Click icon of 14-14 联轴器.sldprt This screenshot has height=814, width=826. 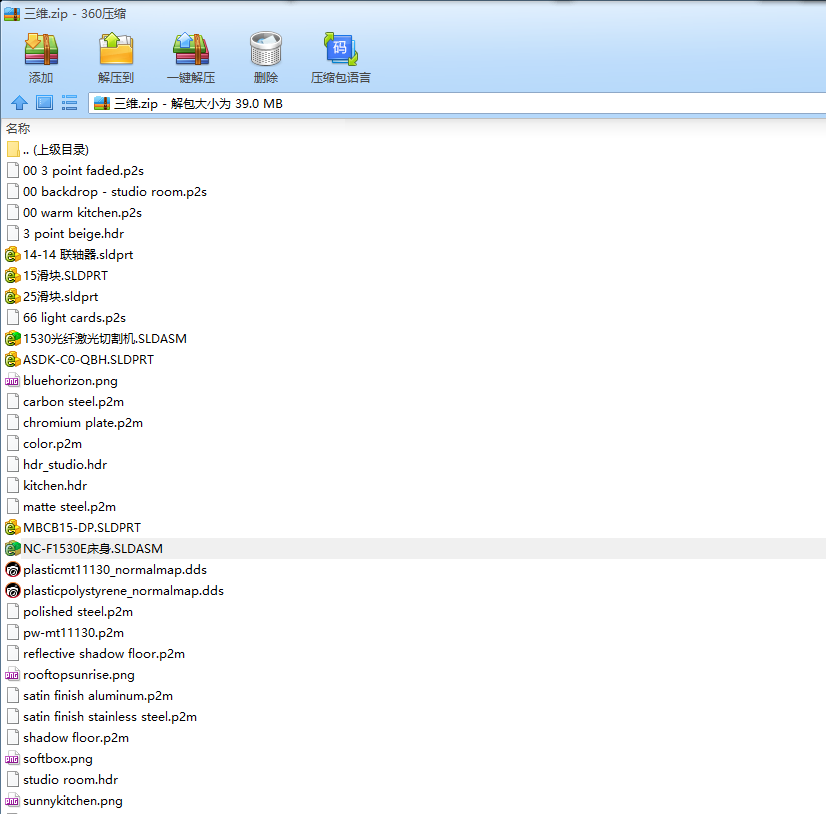(13, 255)
